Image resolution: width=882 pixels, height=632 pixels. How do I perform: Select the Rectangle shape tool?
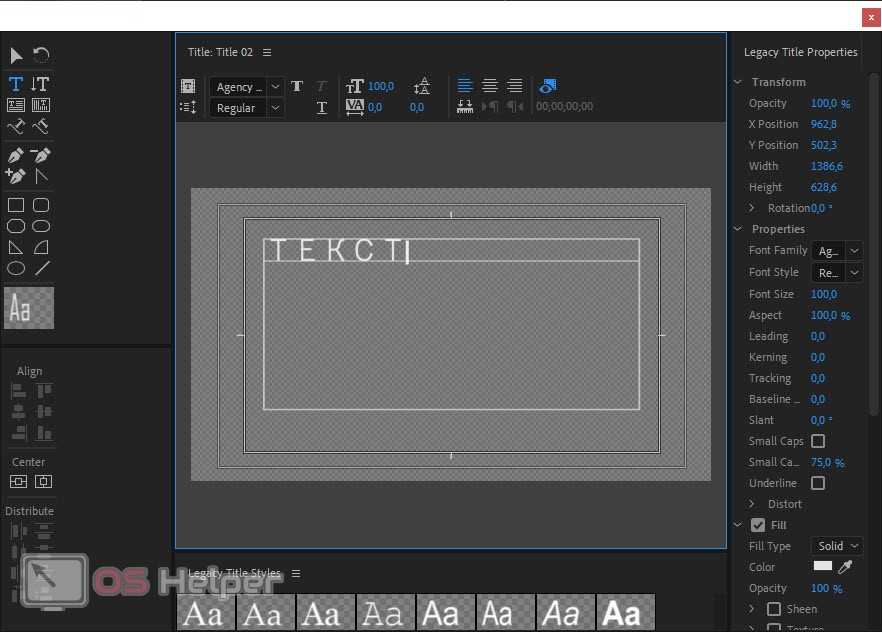pyautogui.click(x=16, y=205)
